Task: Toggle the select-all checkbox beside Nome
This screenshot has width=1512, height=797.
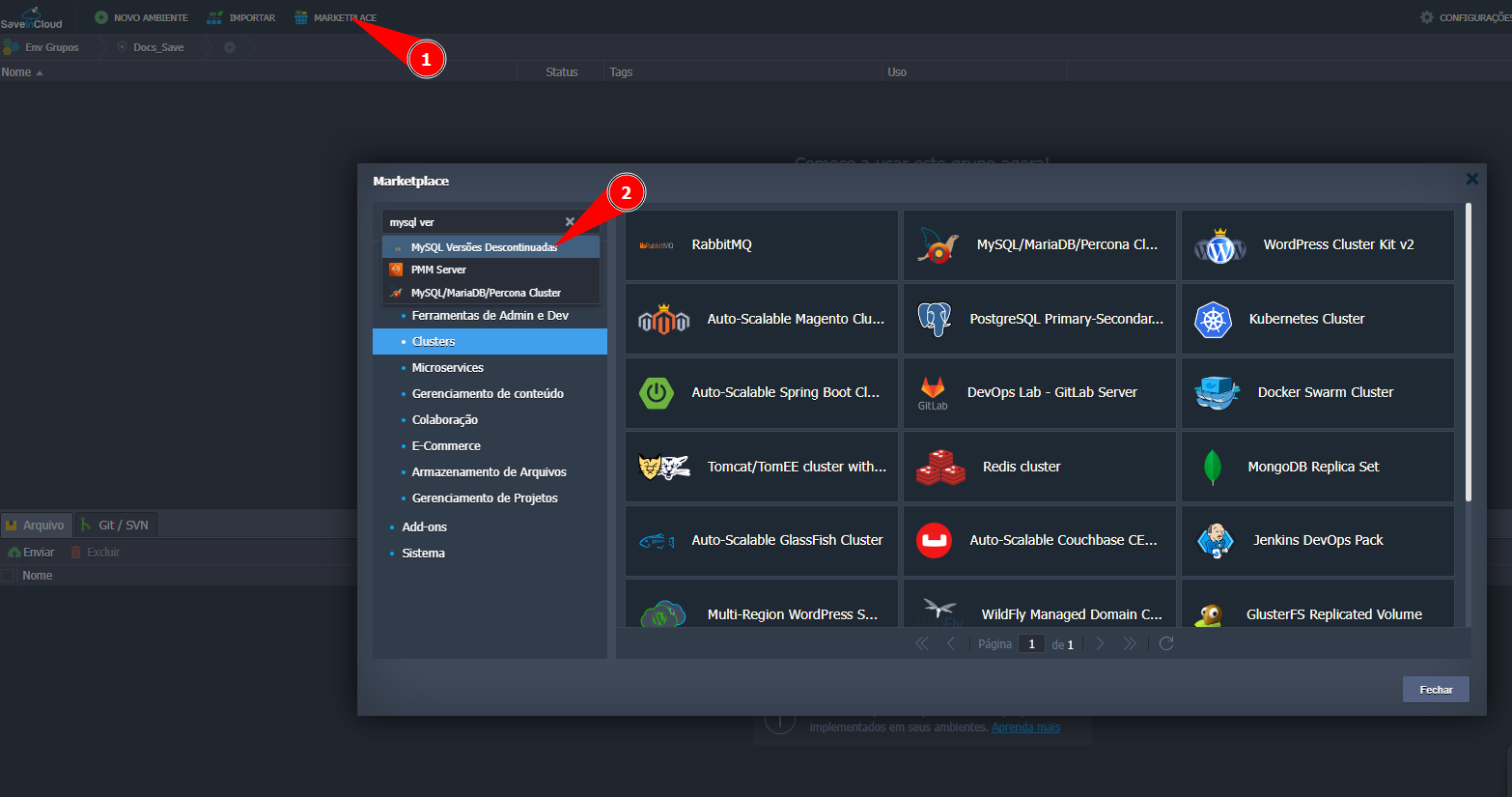Action: coord(9,576)
